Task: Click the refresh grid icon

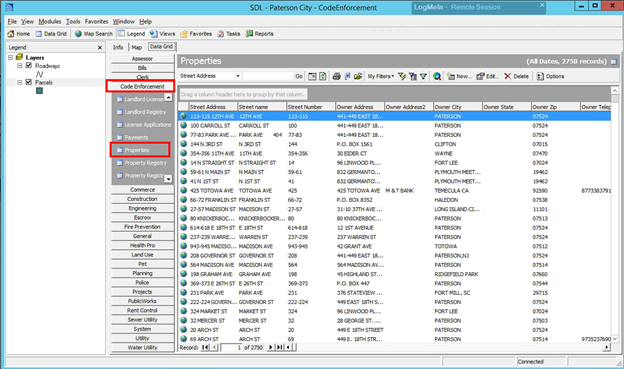Action: pos(323,76)
